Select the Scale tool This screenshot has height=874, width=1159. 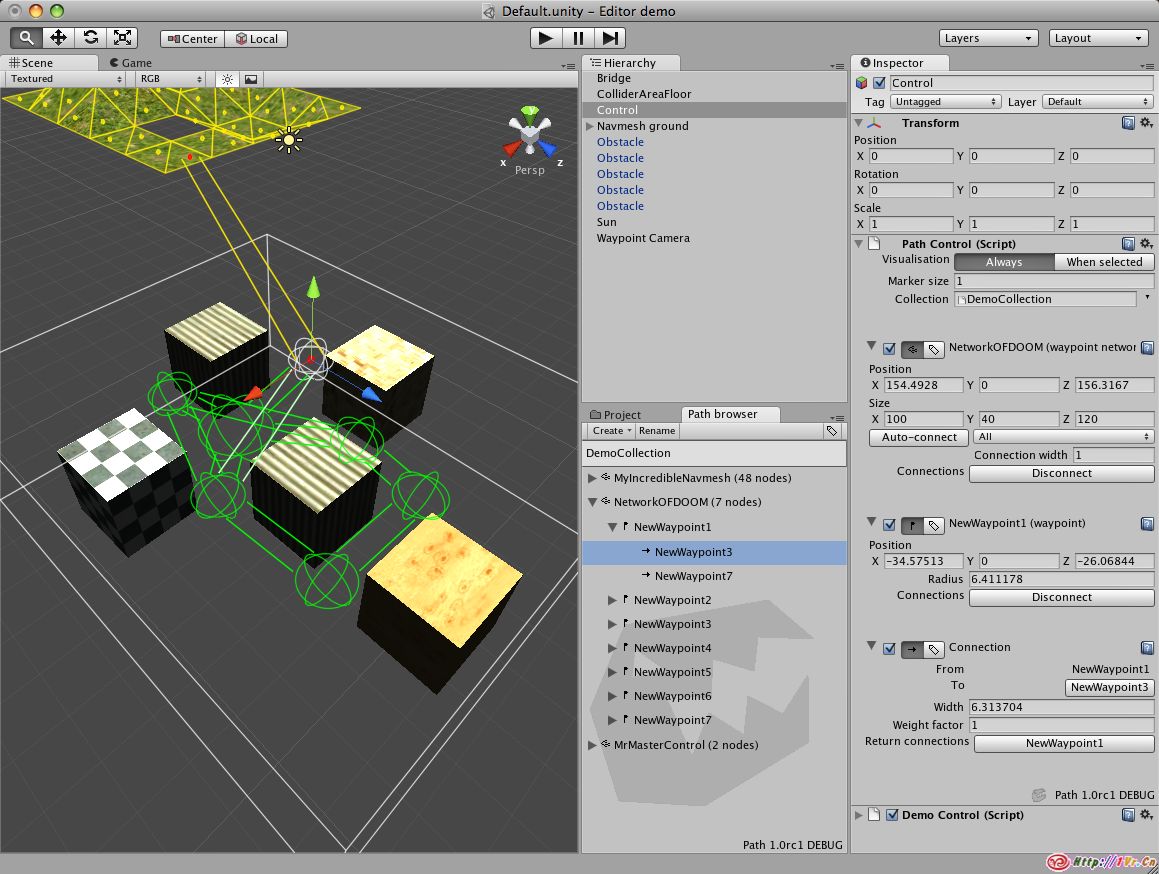[x=122, y=38]
